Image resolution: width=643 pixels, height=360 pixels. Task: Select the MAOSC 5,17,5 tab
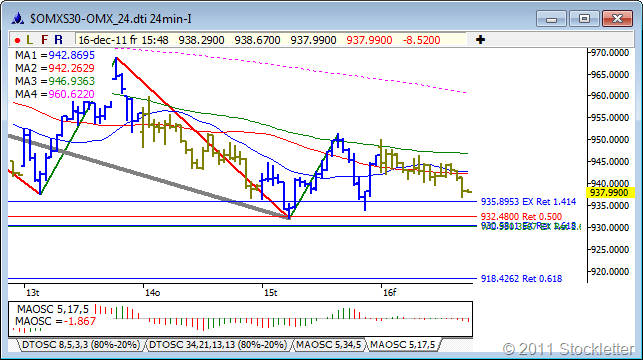click(x=402, y=345)
